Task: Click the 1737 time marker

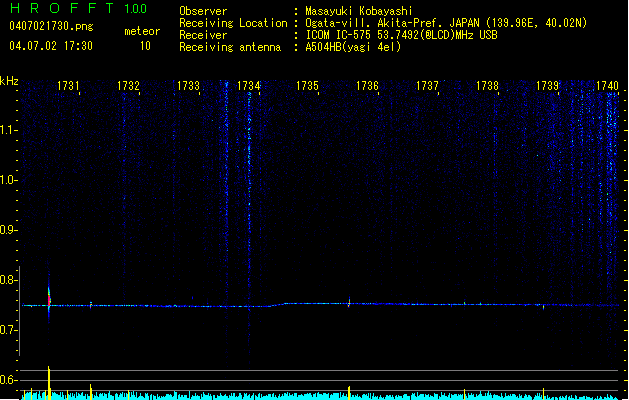Action: (x=428, y=86)
